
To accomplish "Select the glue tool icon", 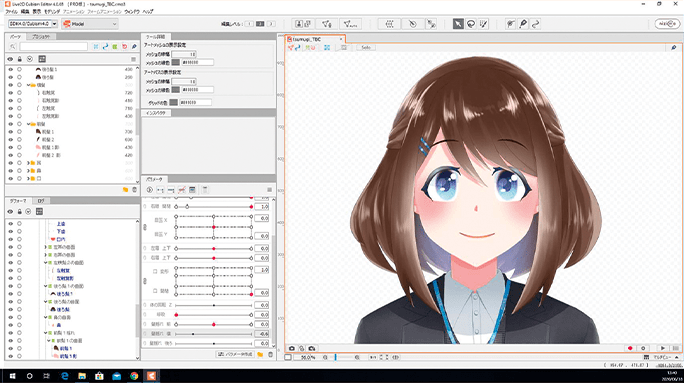I will 431,24.
